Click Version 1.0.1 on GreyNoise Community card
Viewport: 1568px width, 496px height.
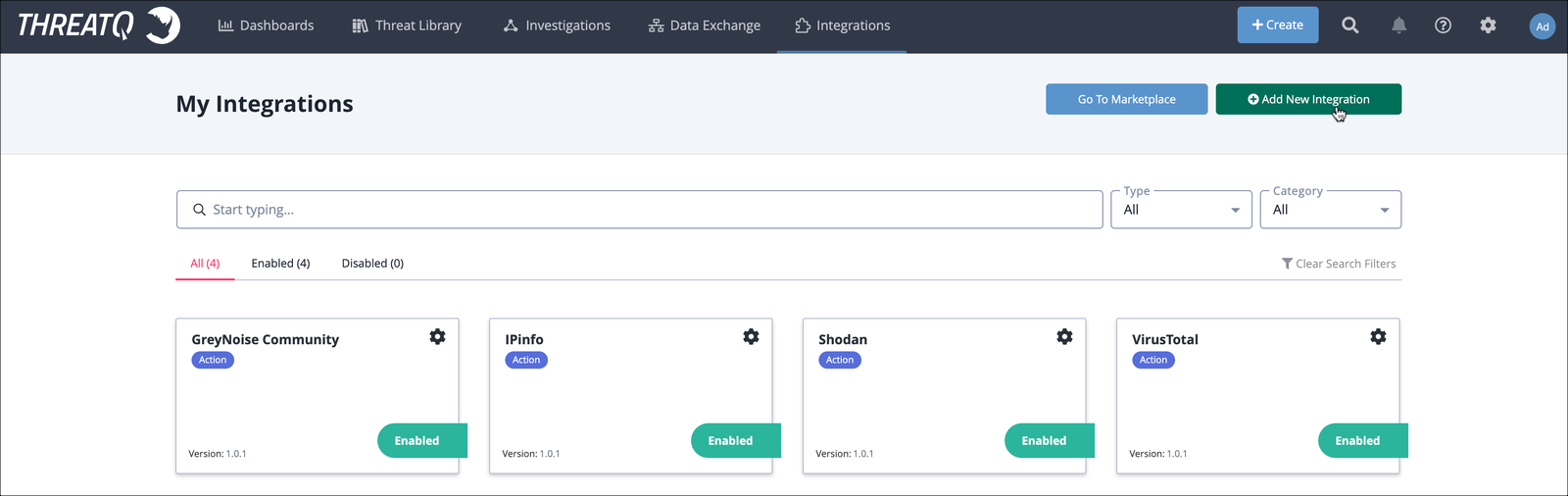click(218, 454)
